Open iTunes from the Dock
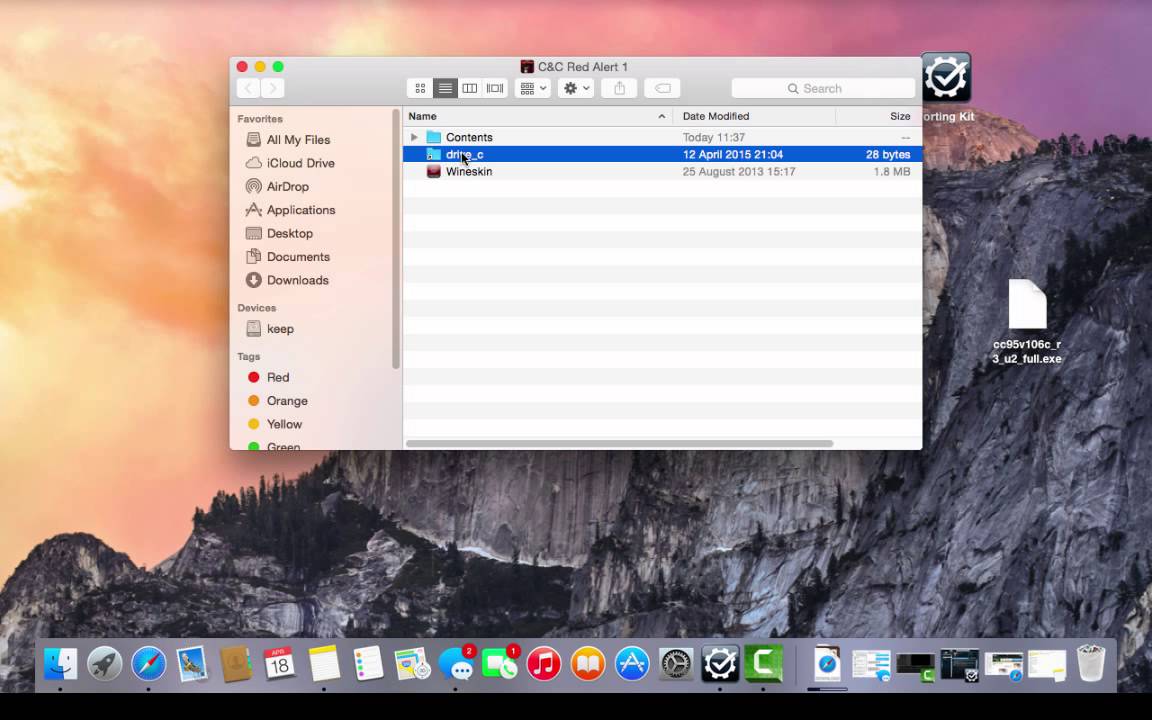The image size is (1152, 720). pos(544,664)
